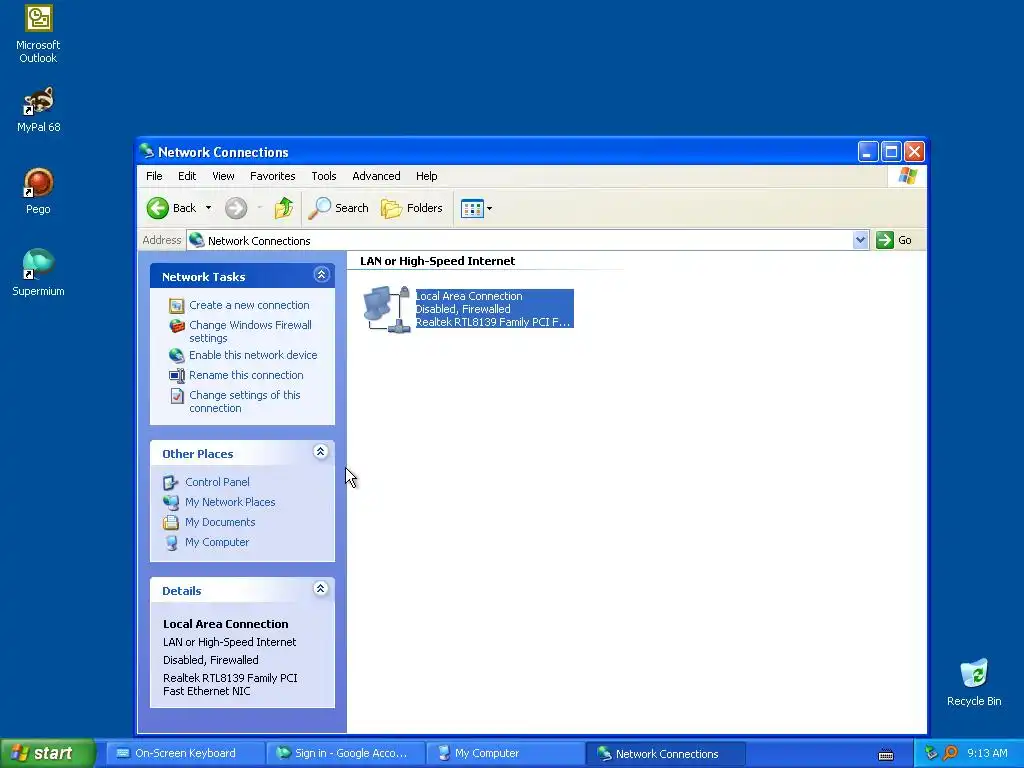Click the Go button beside address bar
The image size is (1024, 768).
(x=895, y=240)
